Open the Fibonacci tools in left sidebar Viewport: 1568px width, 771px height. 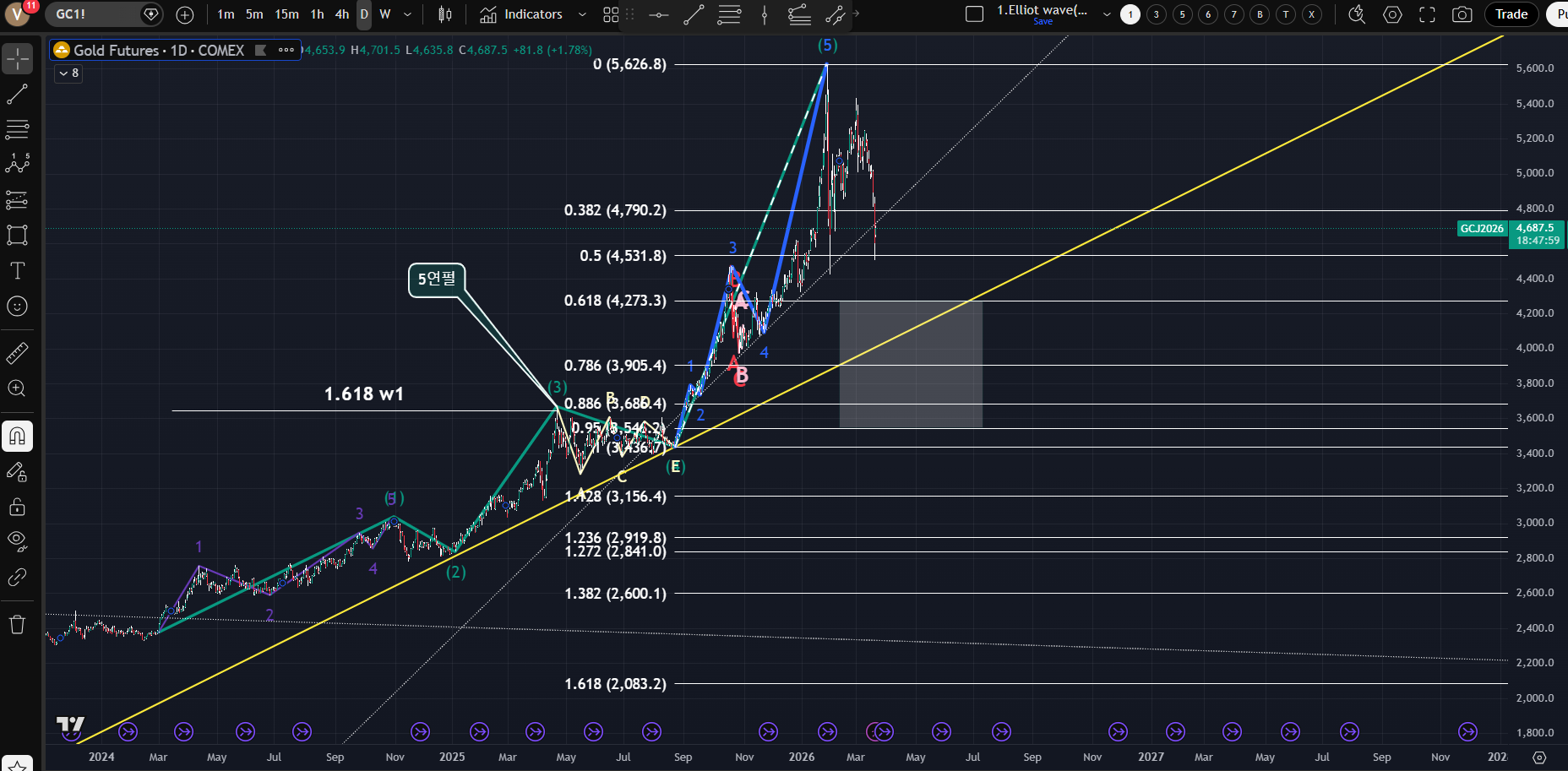click(x=17, y=129)
